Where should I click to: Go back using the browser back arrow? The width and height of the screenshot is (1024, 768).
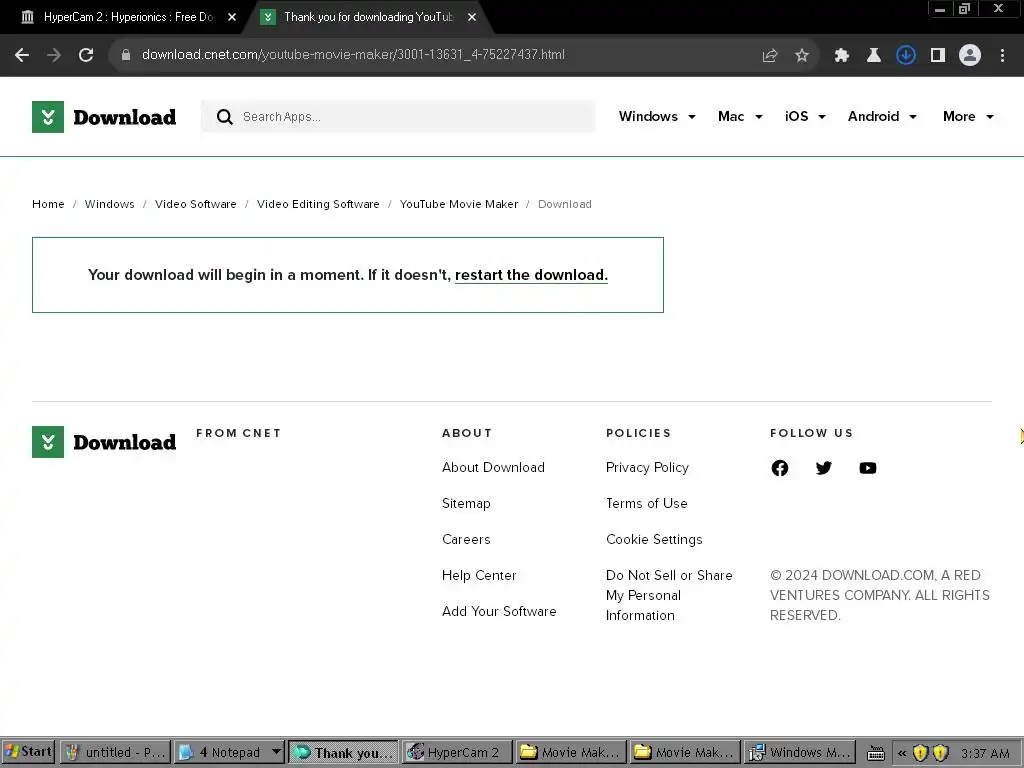coord(22,56)
